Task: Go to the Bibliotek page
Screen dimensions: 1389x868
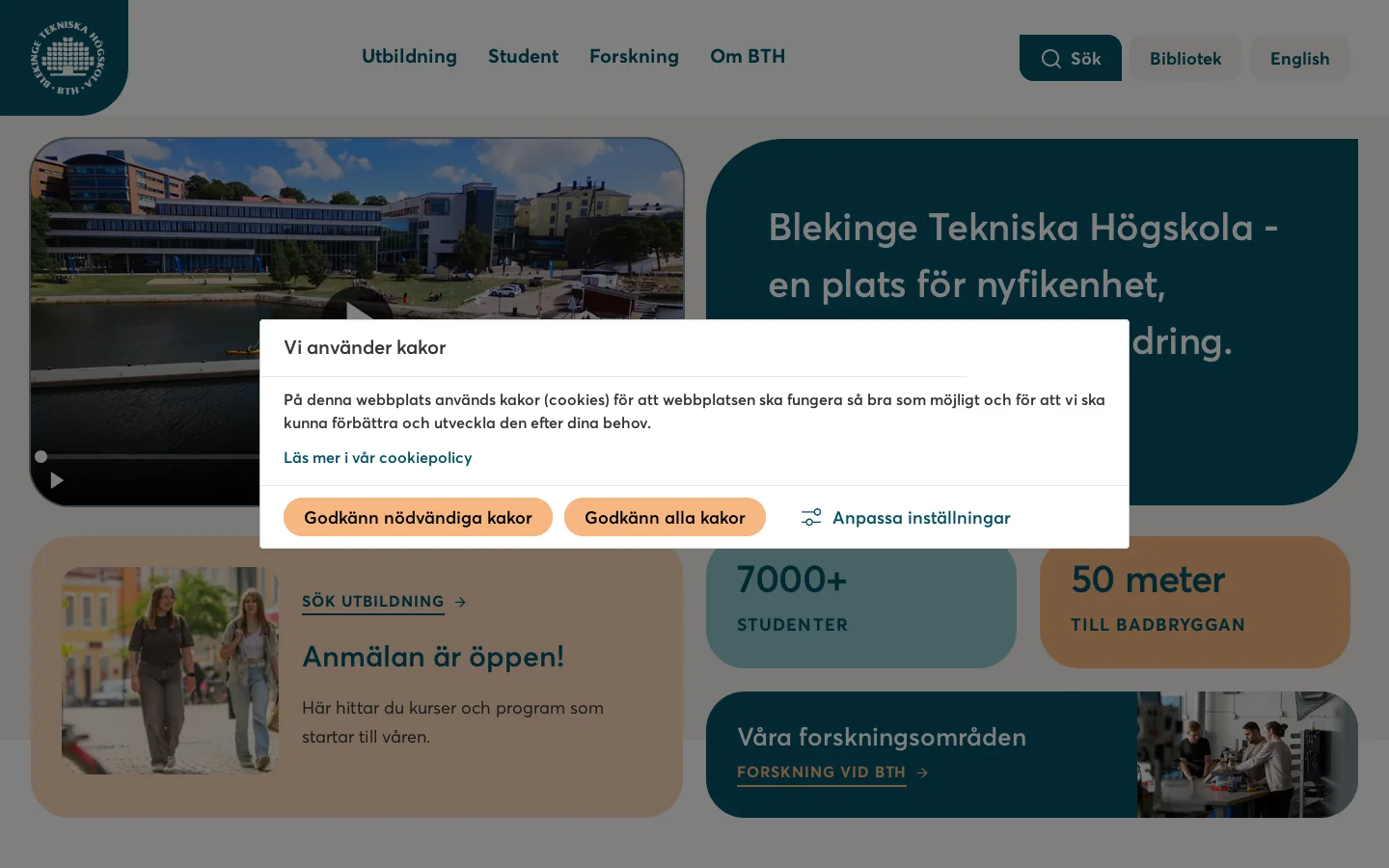Action: point(1185,58)
